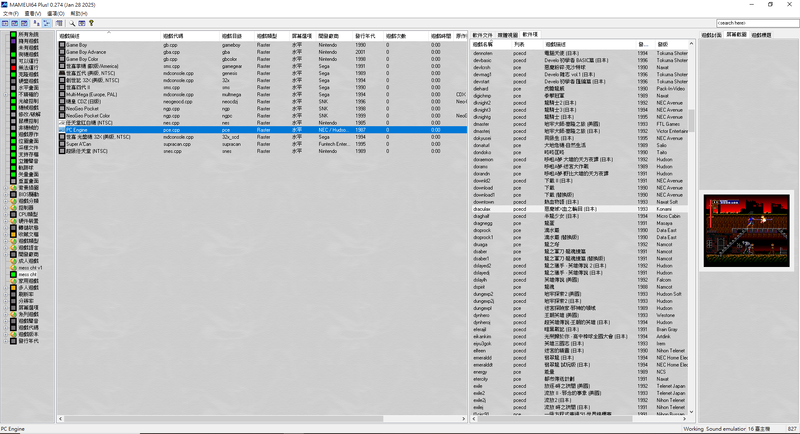This screenshot has width=800, height=434.
Task: Click the toolbar icon between magnifier and help
Action: click(82, 23)
